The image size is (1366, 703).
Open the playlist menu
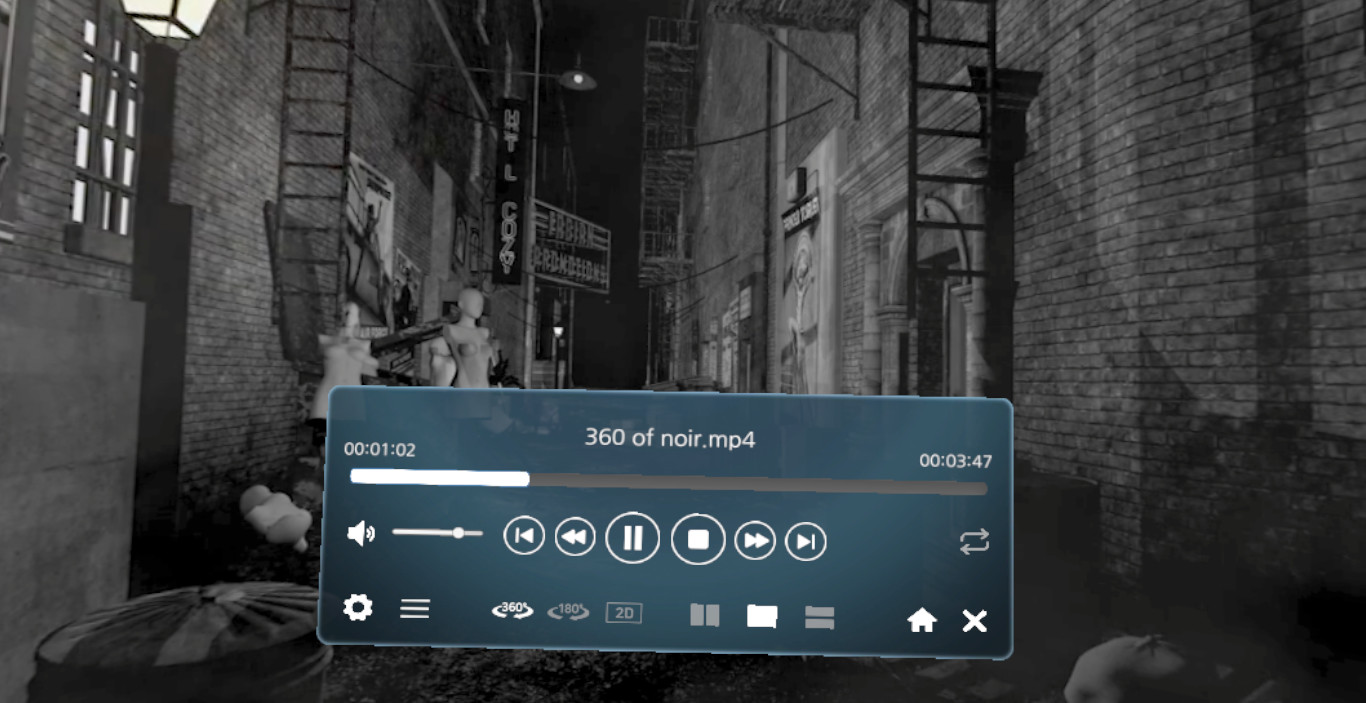coord(414,608)
